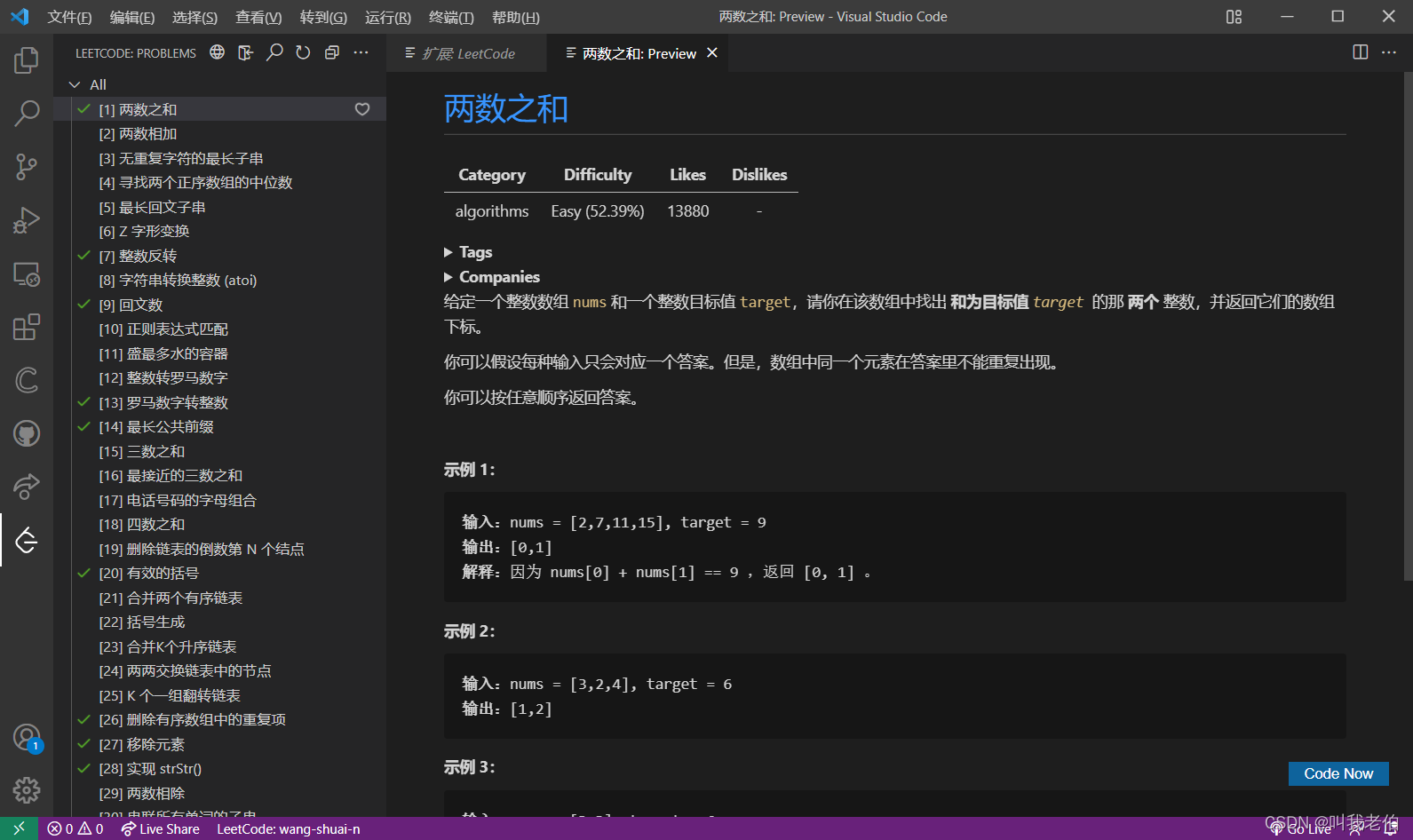Select problem [5] 最长回文子串
Screen dimensions: 1413x840
(x=220, y=207)
